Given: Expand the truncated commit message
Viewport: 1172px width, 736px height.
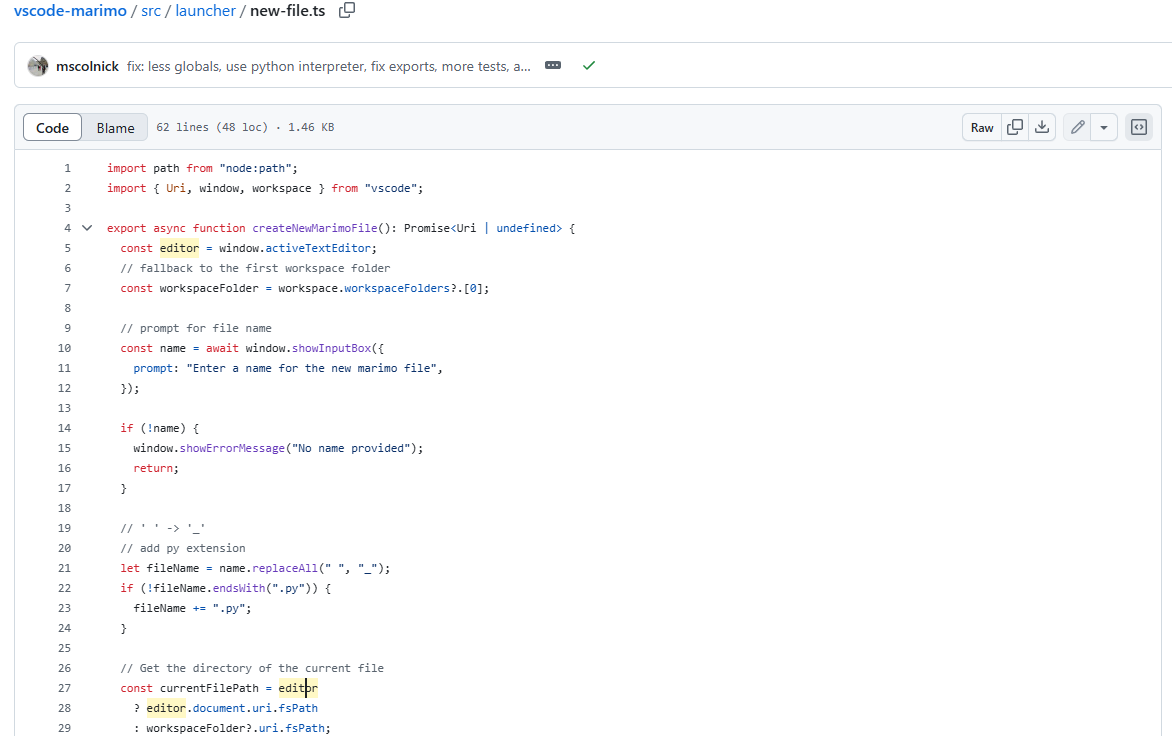Looking at the screenshot, I should 553,65.
